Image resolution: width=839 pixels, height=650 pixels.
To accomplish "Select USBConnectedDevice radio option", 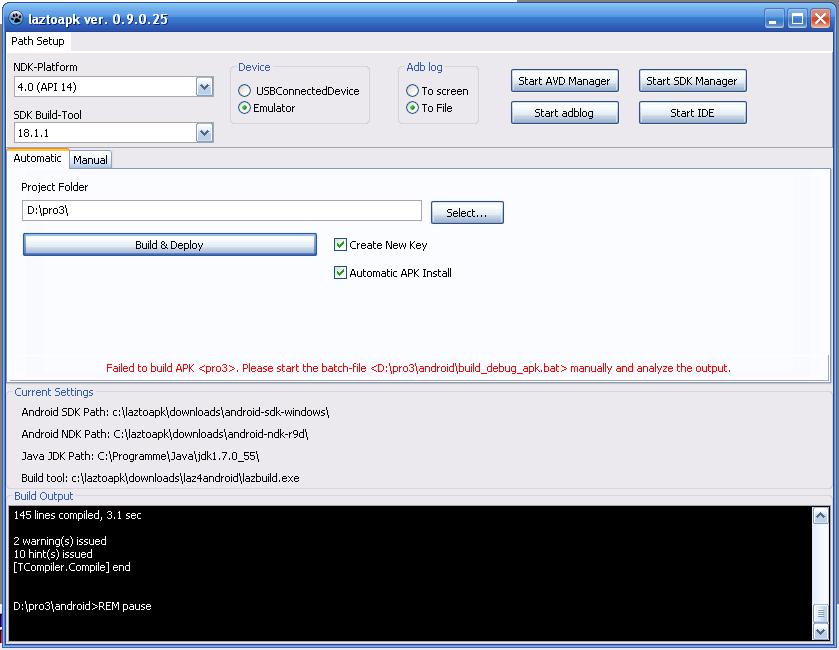I will pos(245,91).
